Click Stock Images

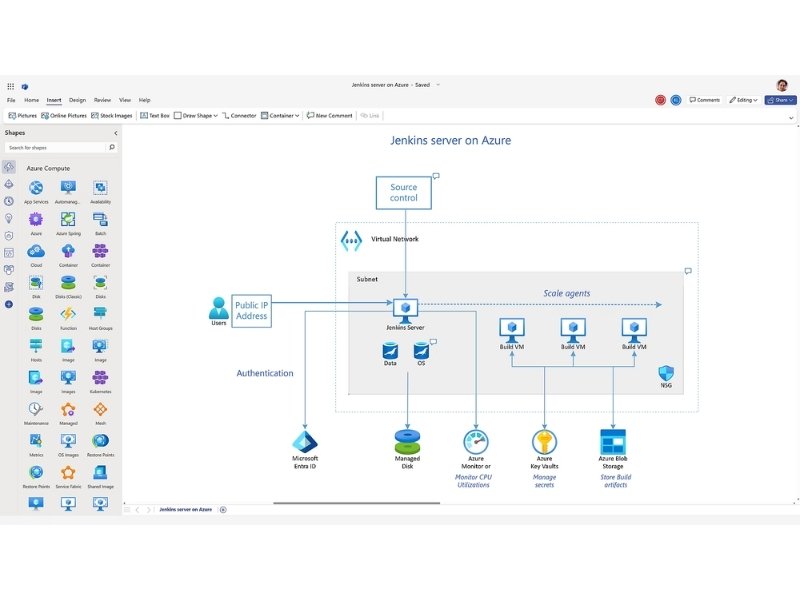[x=112, y=116]
